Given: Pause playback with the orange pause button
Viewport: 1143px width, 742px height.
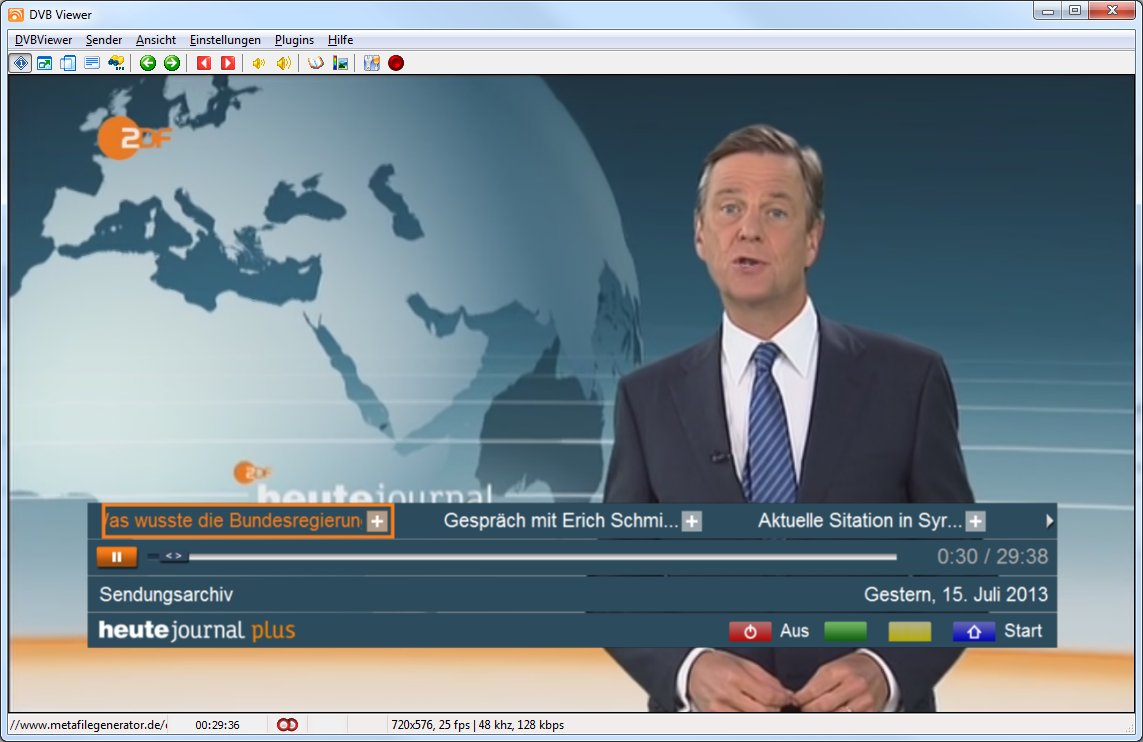Looking at the screenshot, I should point(117,557).
